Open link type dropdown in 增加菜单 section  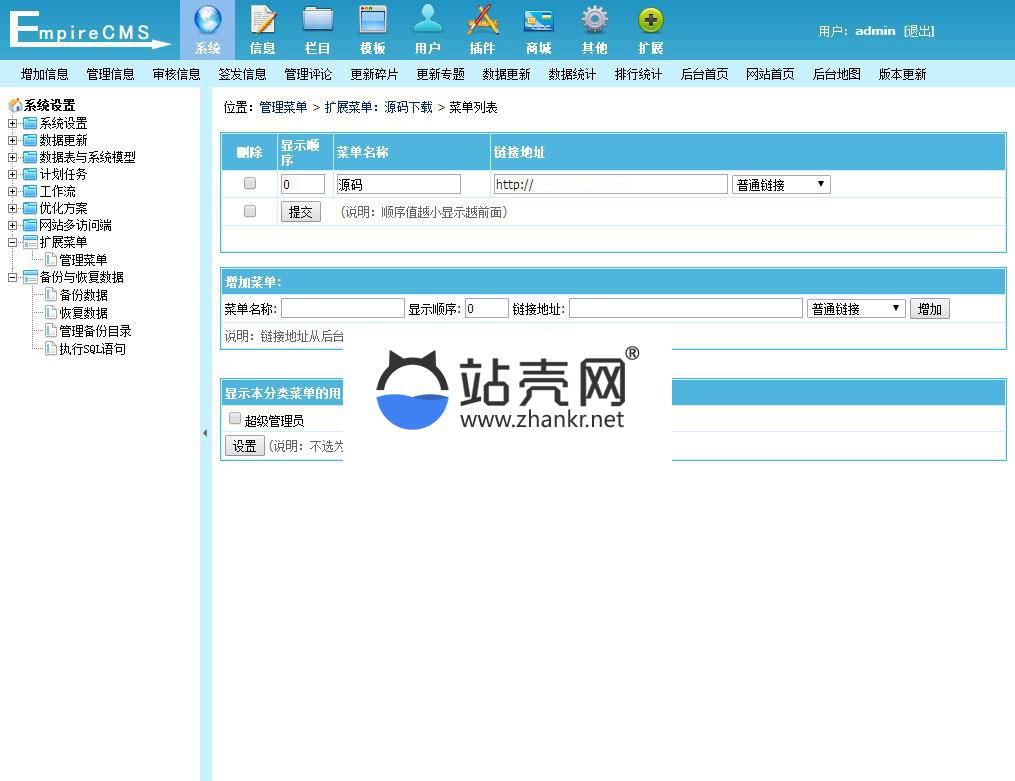[856, 309]
